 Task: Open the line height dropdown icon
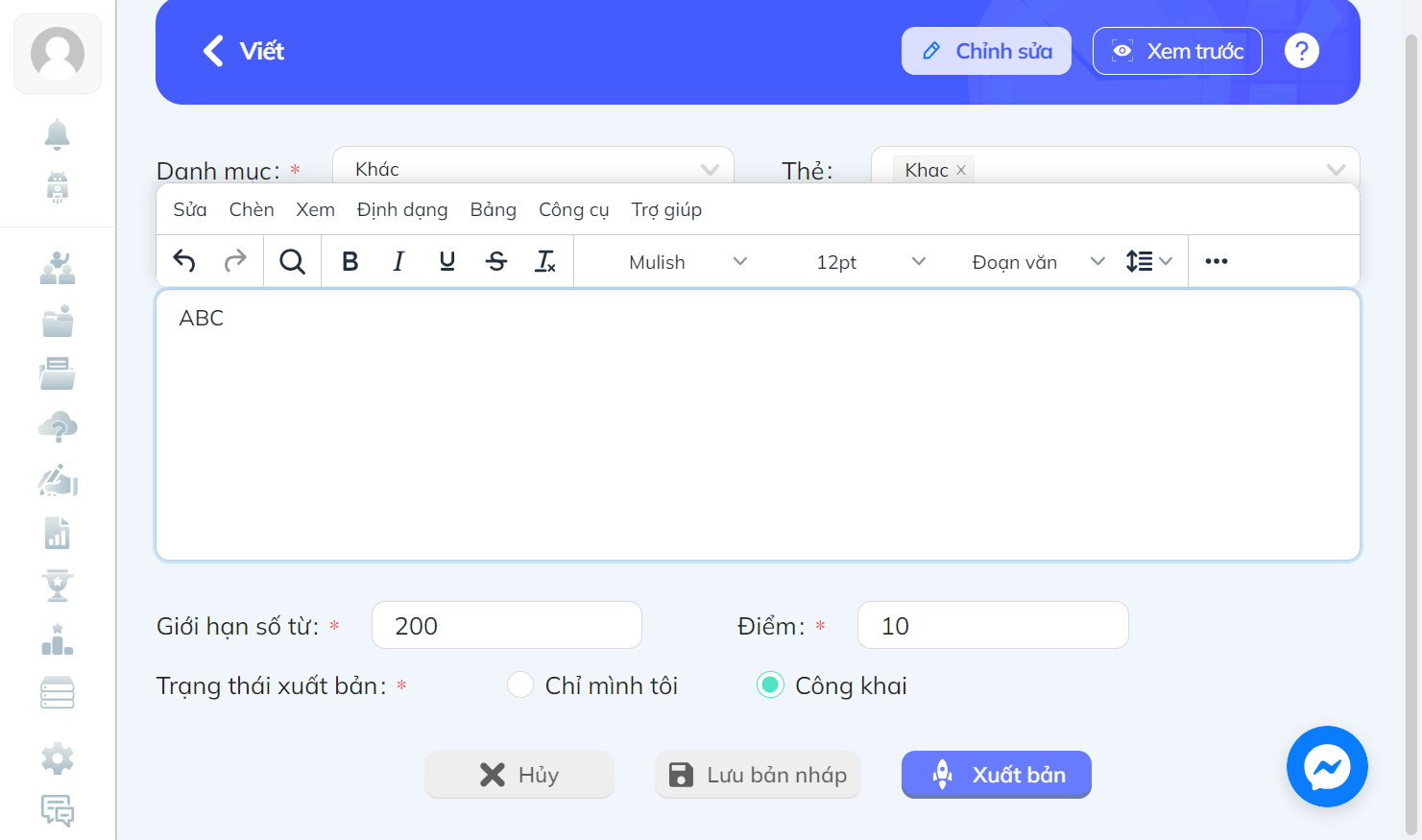pyautogui.click(x=1148, y=261)
